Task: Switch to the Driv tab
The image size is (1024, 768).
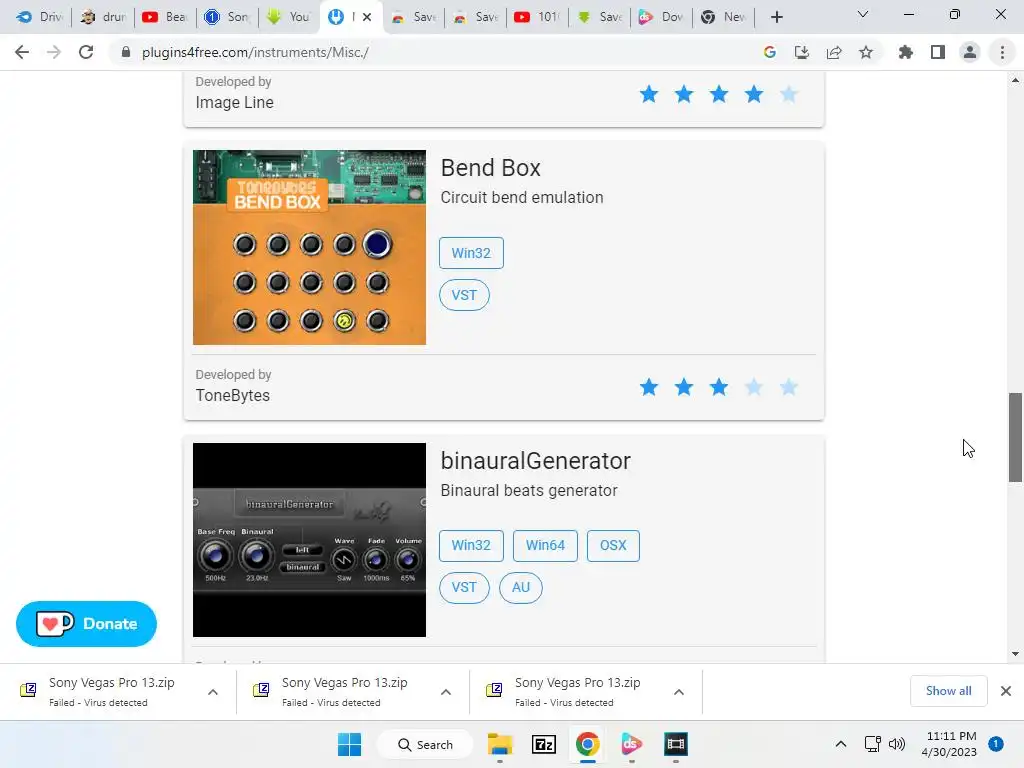Action: point(39,17)
